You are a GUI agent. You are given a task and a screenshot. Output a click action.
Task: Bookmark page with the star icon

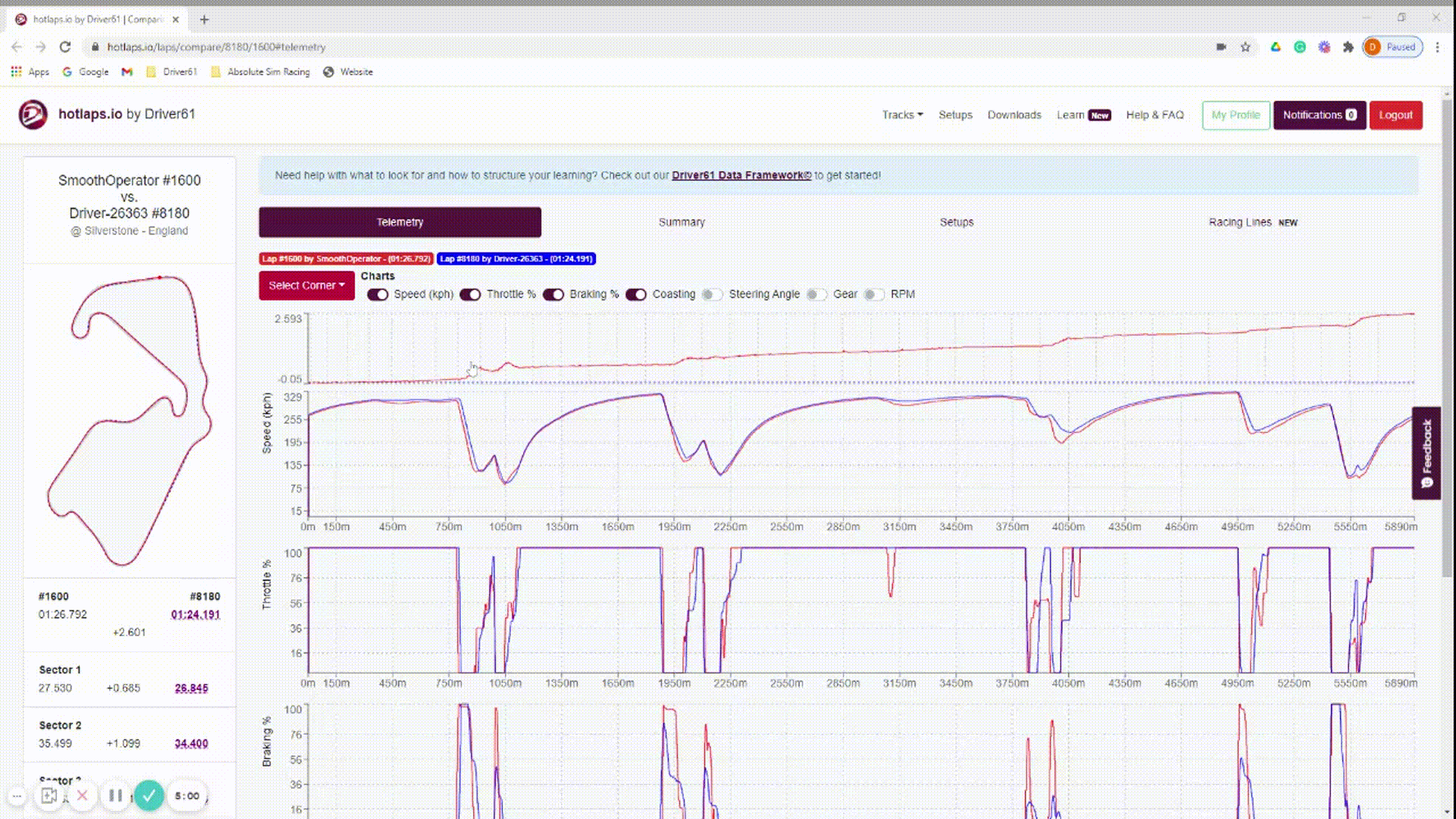(x=1245, y=47)
